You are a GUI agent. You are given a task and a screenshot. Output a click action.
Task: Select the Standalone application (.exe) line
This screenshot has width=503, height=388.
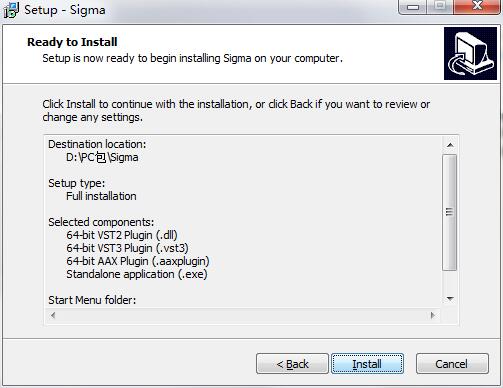137,274
